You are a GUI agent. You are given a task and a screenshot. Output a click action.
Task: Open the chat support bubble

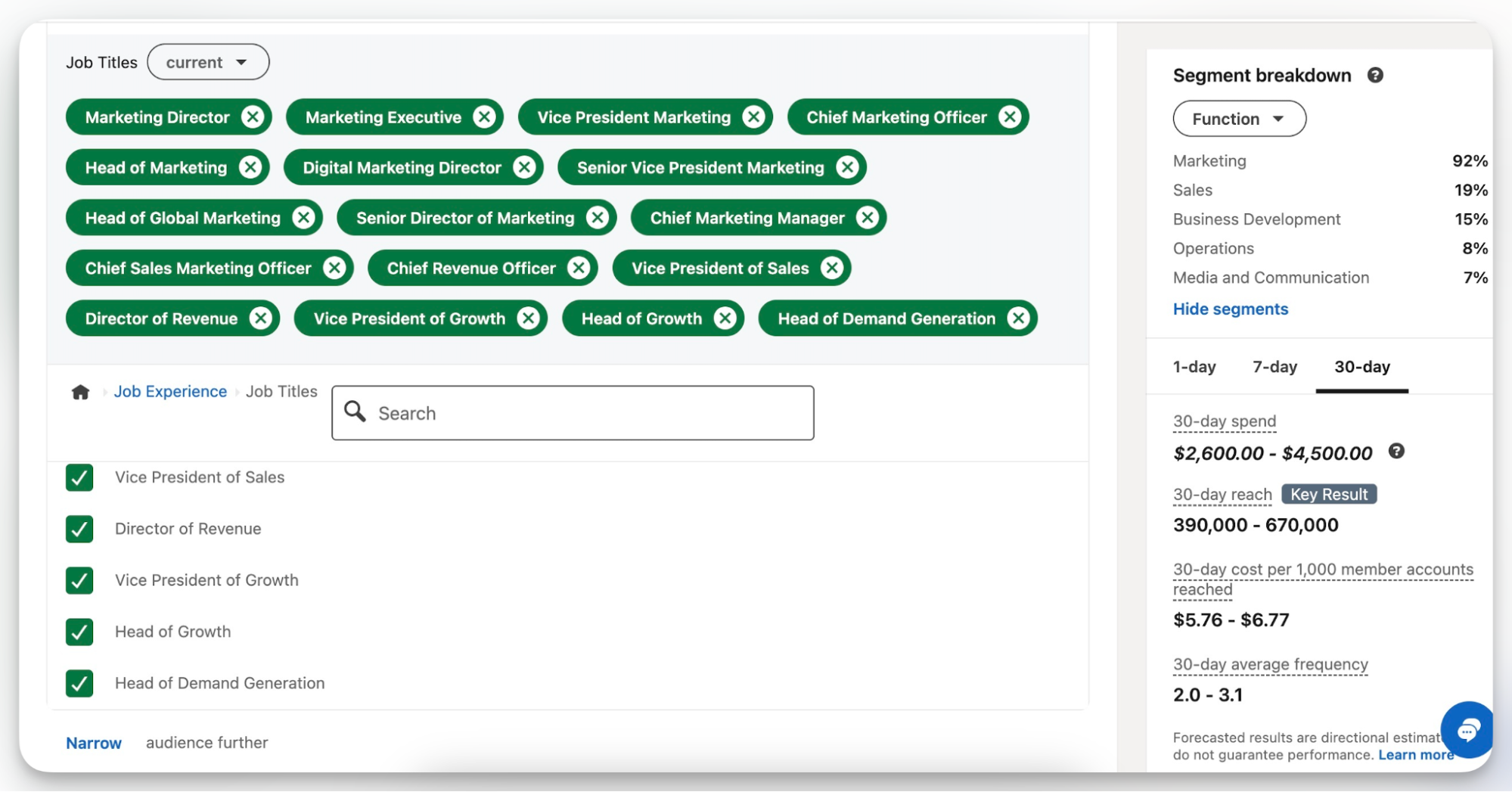point(1467,731)
